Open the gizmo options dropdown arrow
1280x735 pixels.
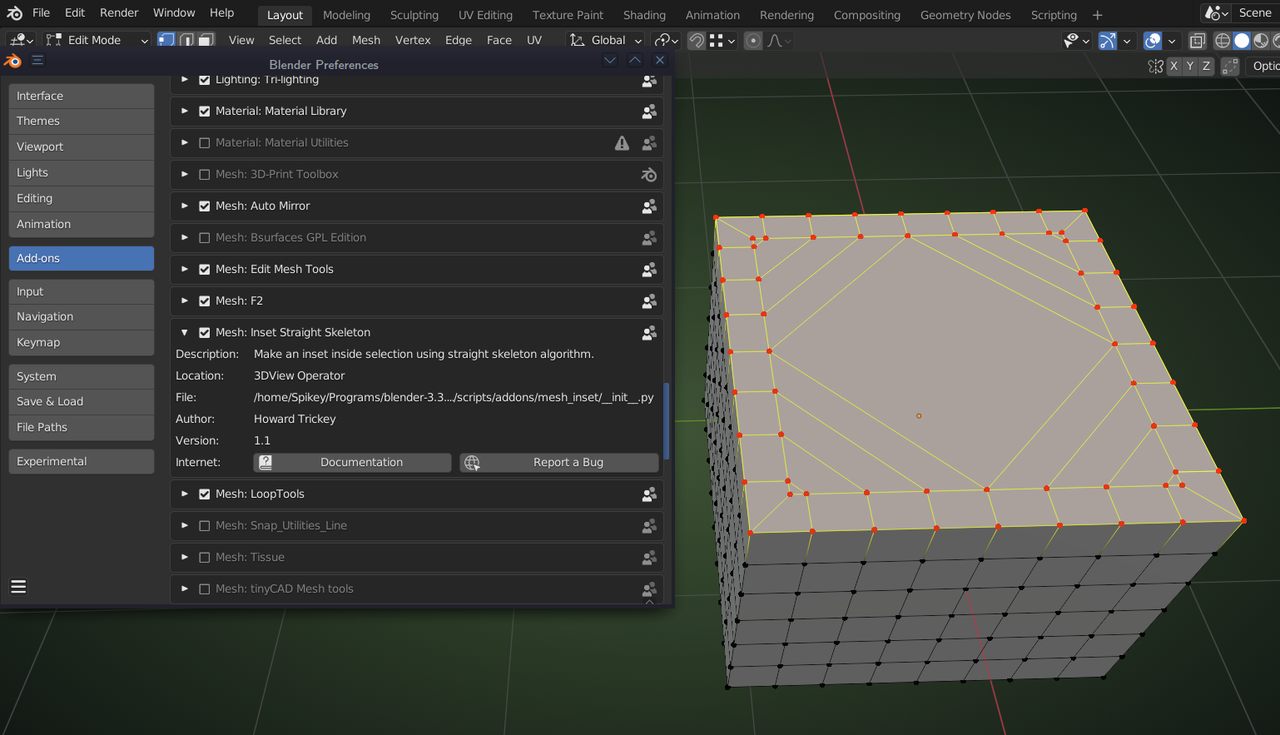(x=1127, y=41)
